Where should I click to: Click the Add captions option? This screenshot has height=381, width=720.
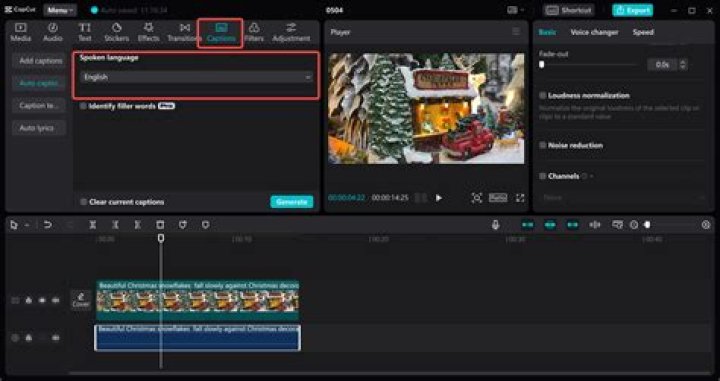40,61
